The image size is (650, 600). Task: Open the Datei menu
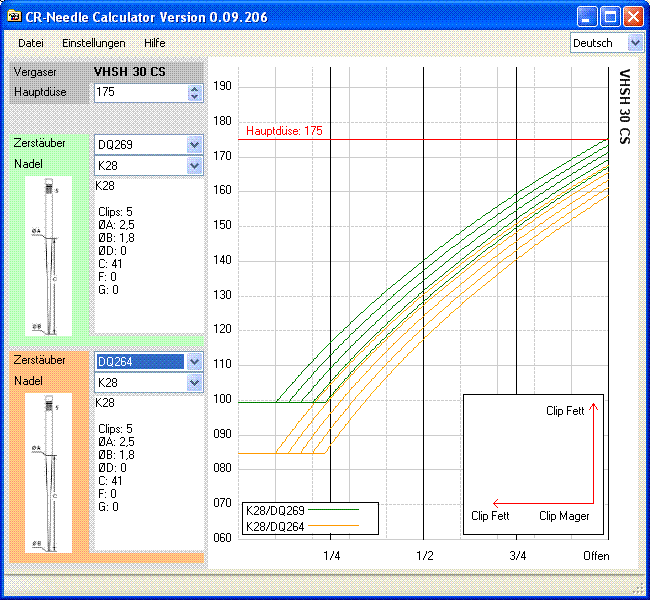[31, 43]
